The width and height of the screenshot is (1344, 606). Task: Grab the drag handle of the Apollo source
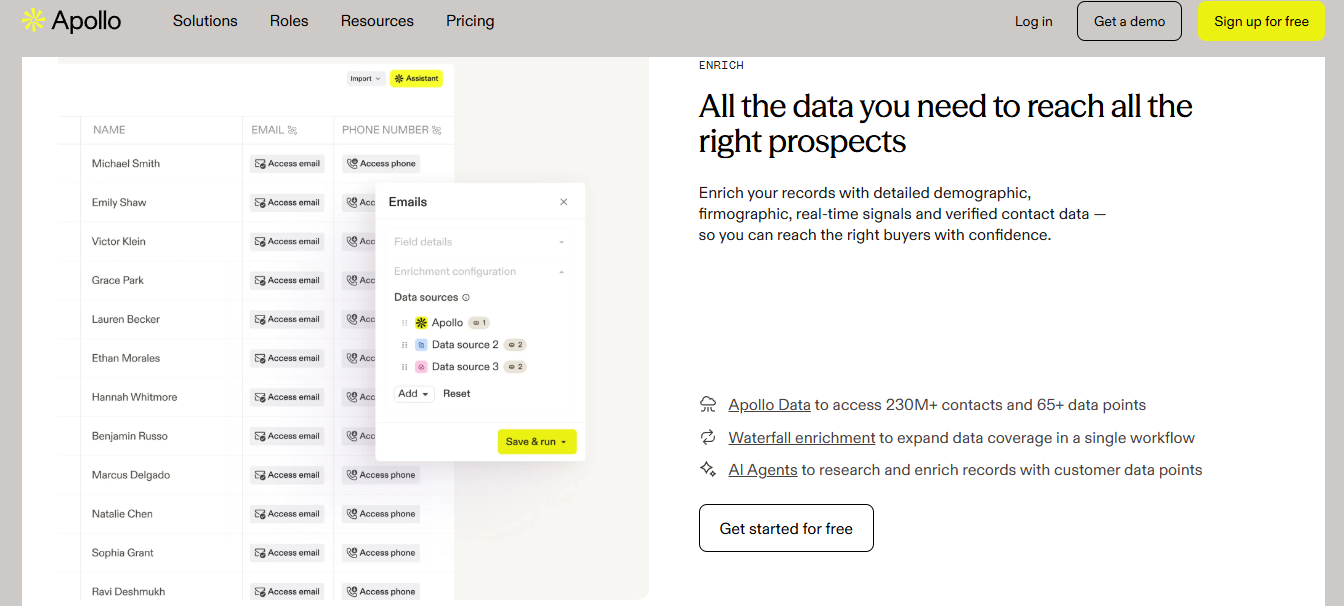coord(405,323)
